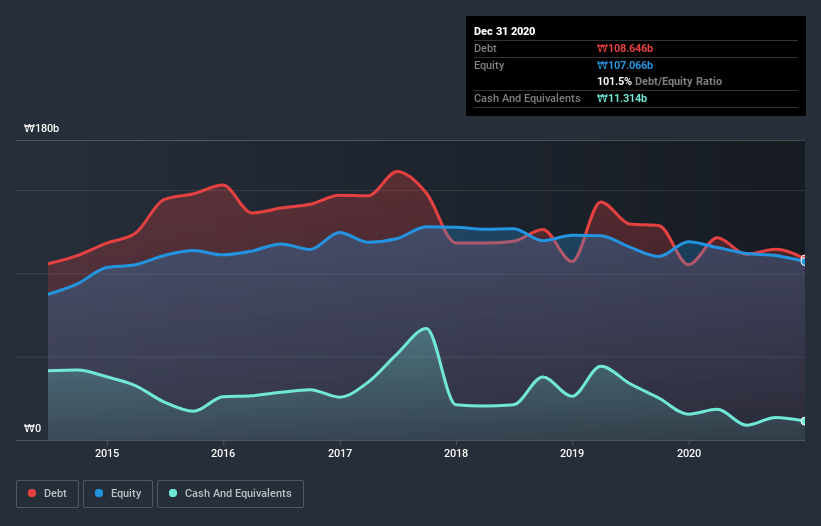This screenshot has width=821, height=526.
Task: Click the 2016 x-axis label
Action: coord(223,453)
